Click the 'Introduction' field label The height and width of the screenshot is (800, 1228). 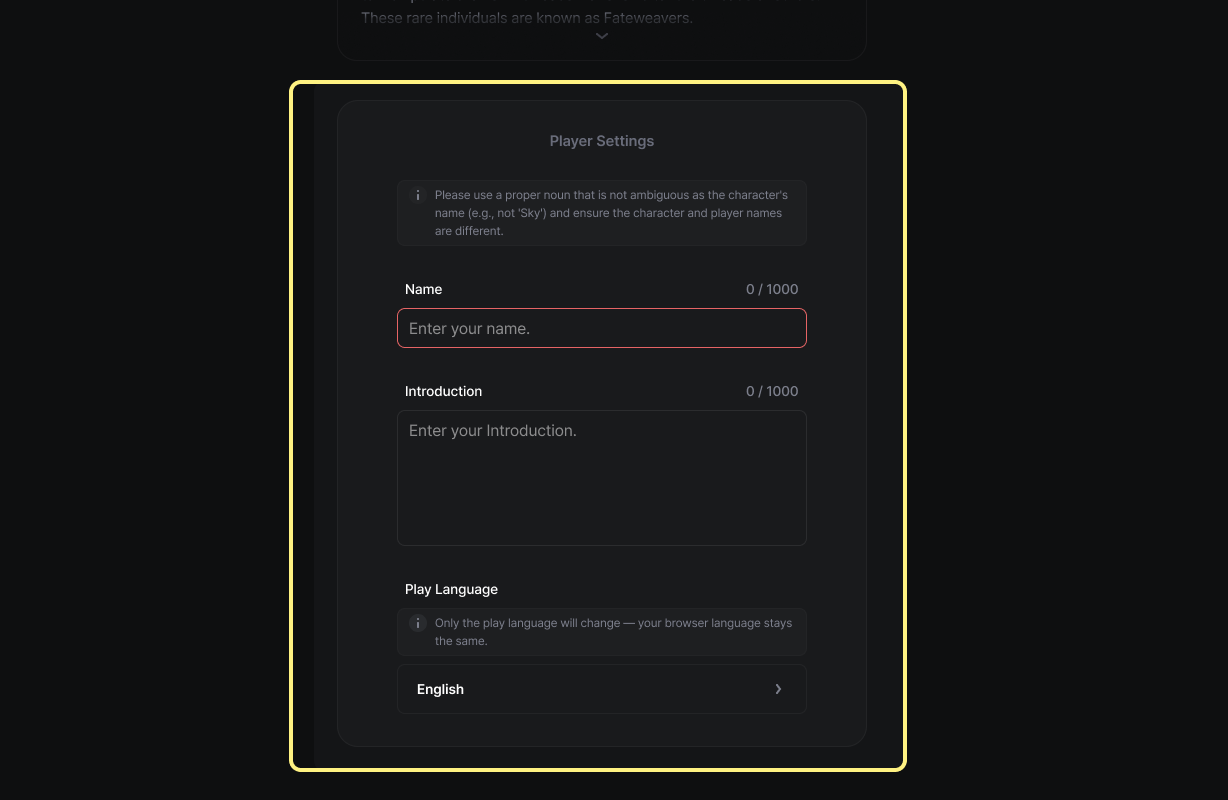tap(443, 391)
